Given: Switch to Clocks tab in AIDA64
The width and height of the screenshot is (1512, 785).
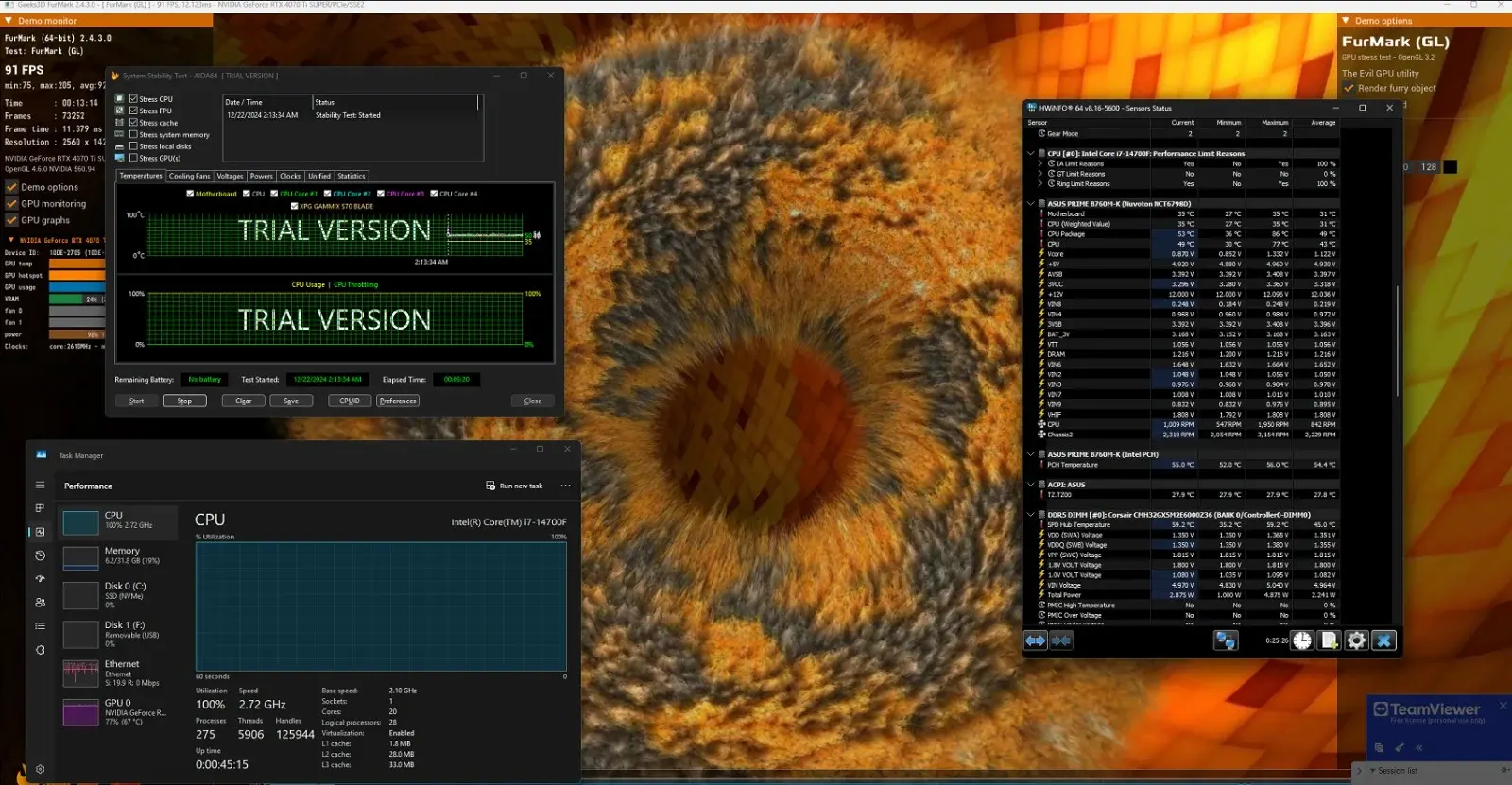Looking at the screenshot, I should pos(290,176).
